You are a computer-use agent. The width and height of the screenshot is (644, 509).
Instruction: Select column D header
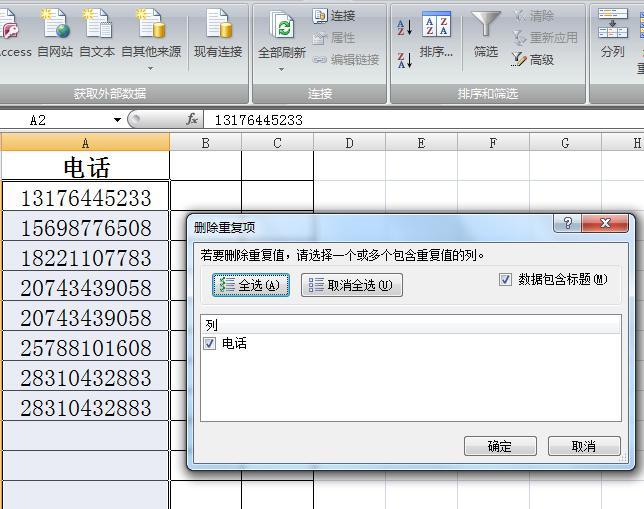click(350, 143)
